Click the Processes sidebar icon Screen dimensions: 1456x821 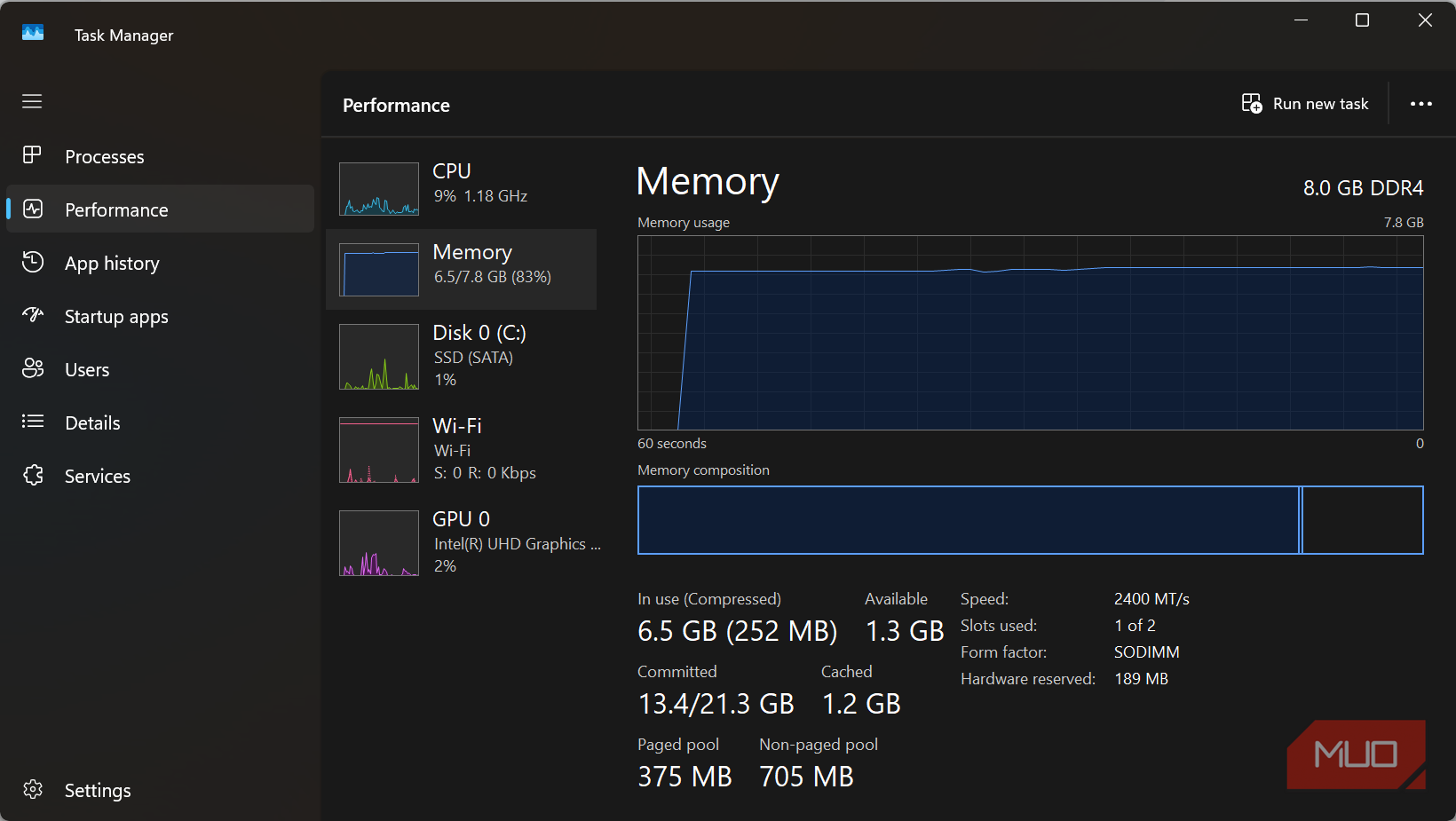coord(32,155)
